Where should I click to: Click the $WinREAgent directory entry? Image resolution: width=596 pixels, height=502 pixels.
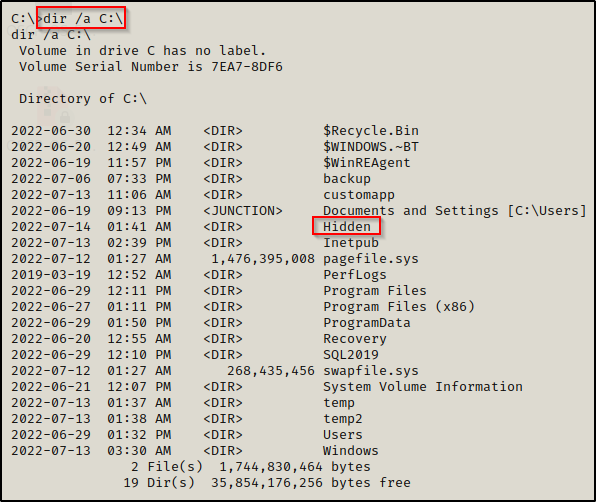pos(367,163)
